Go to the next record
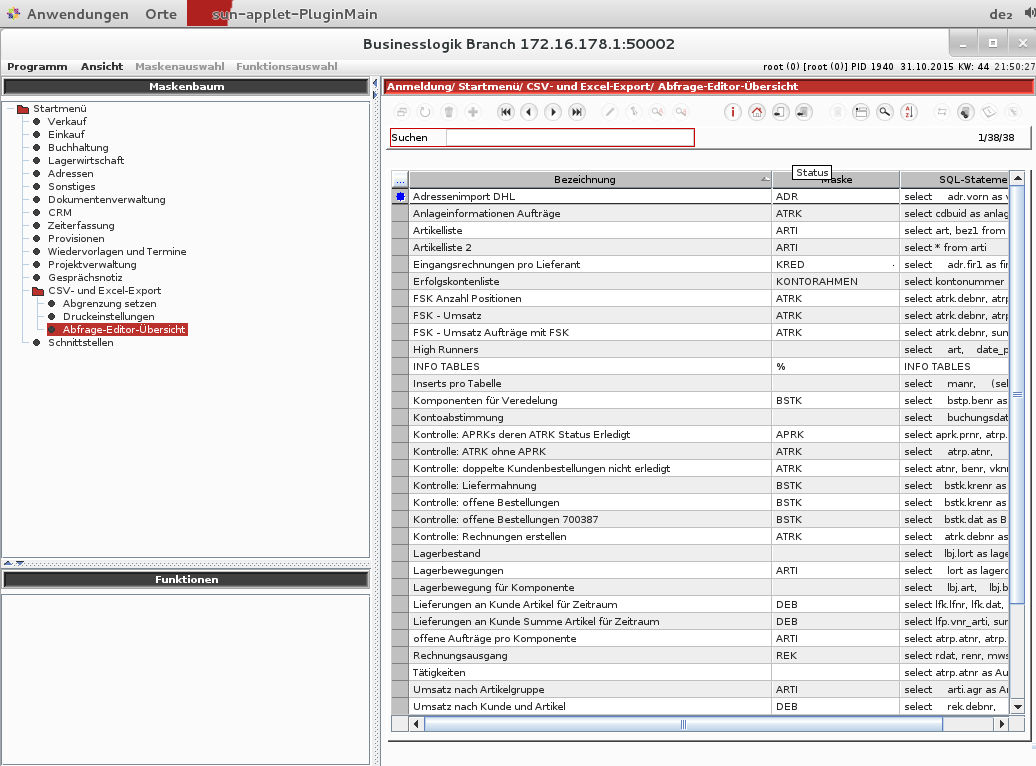 (553, 112)
